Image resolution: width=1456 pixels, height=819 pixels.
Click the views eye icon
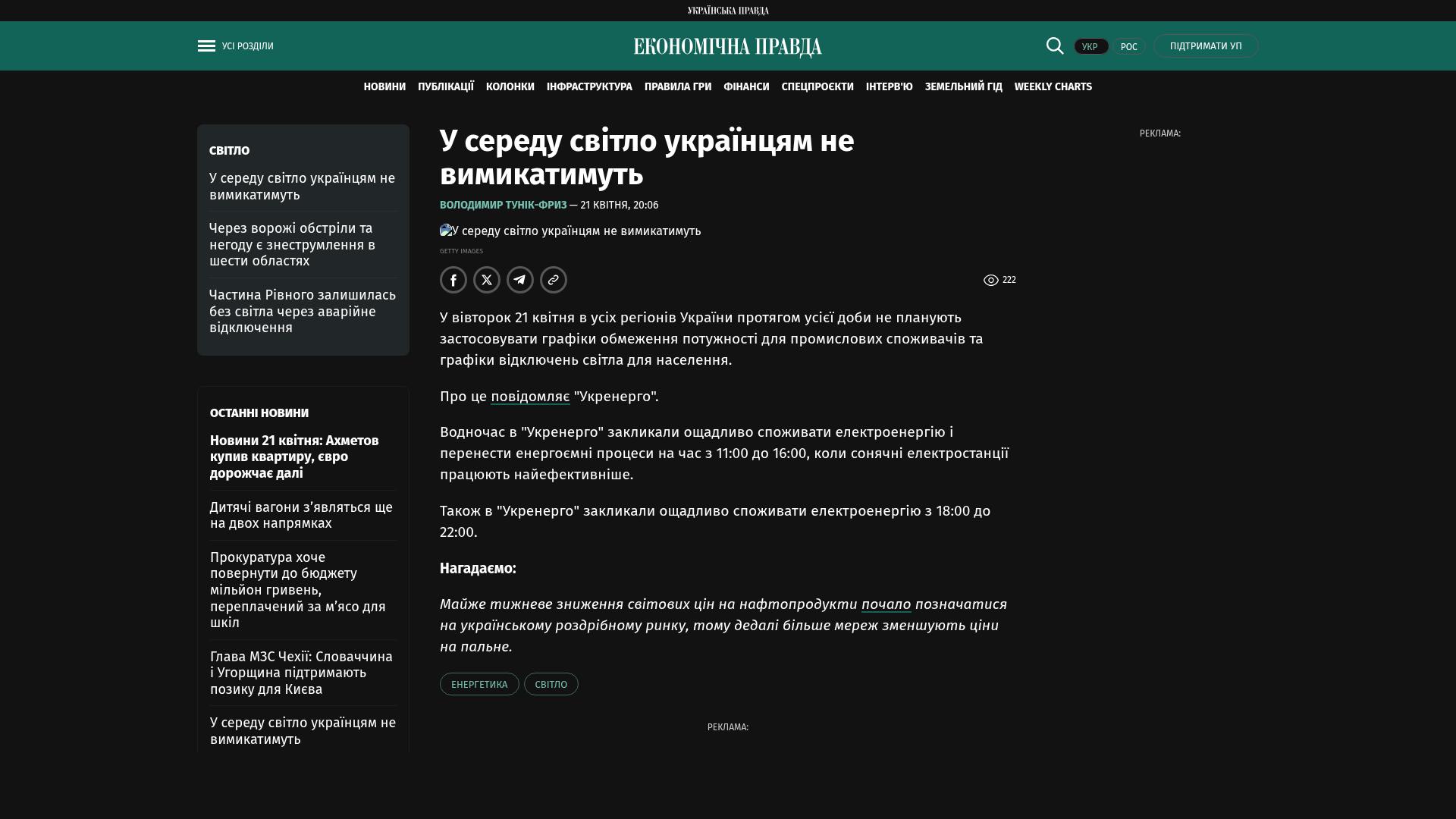[x=990, y=281]
